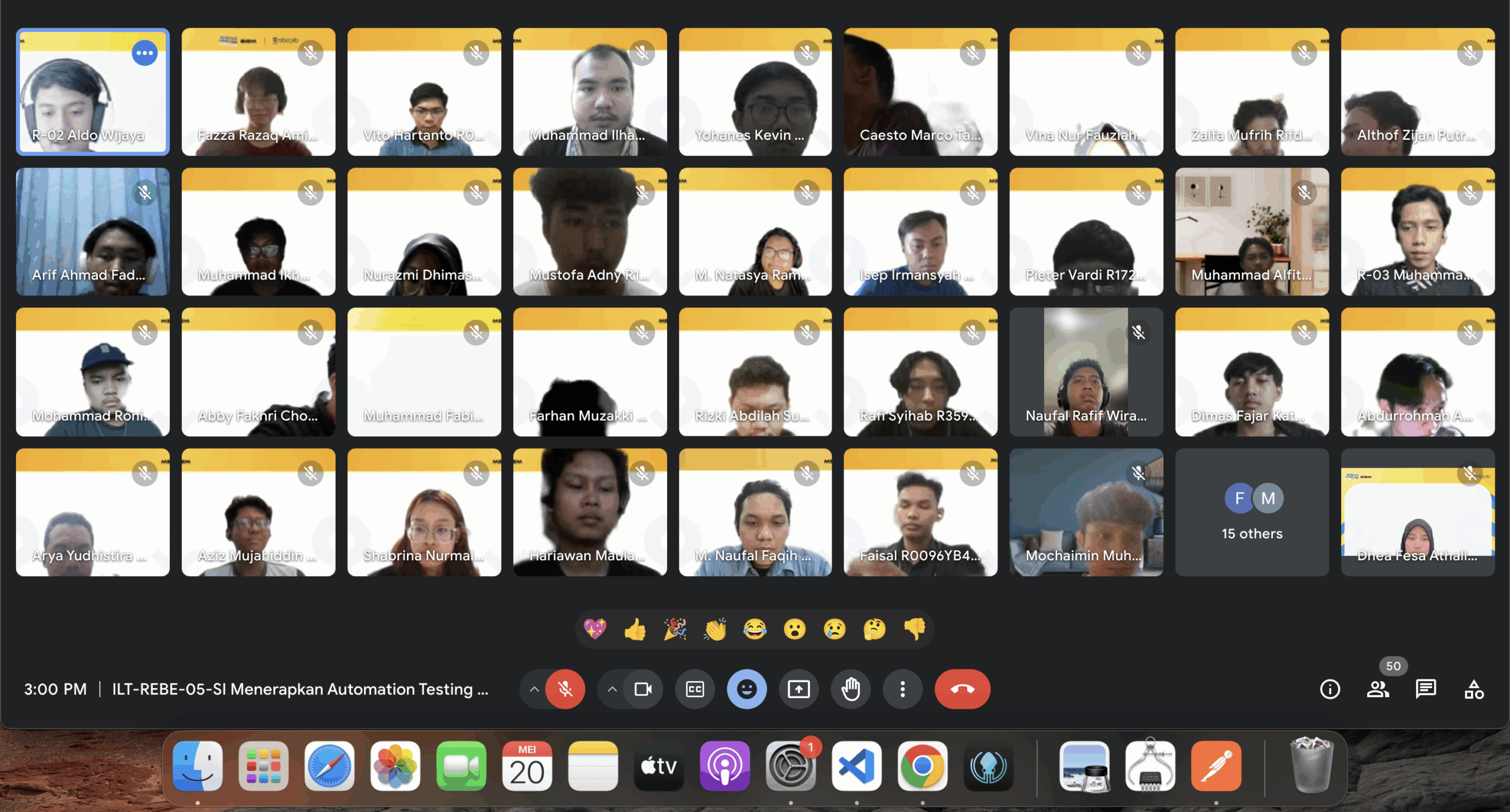Click the 15 others participants tile
The height and width of the screenshot is (812, 1510).
tap(1252, 512)
